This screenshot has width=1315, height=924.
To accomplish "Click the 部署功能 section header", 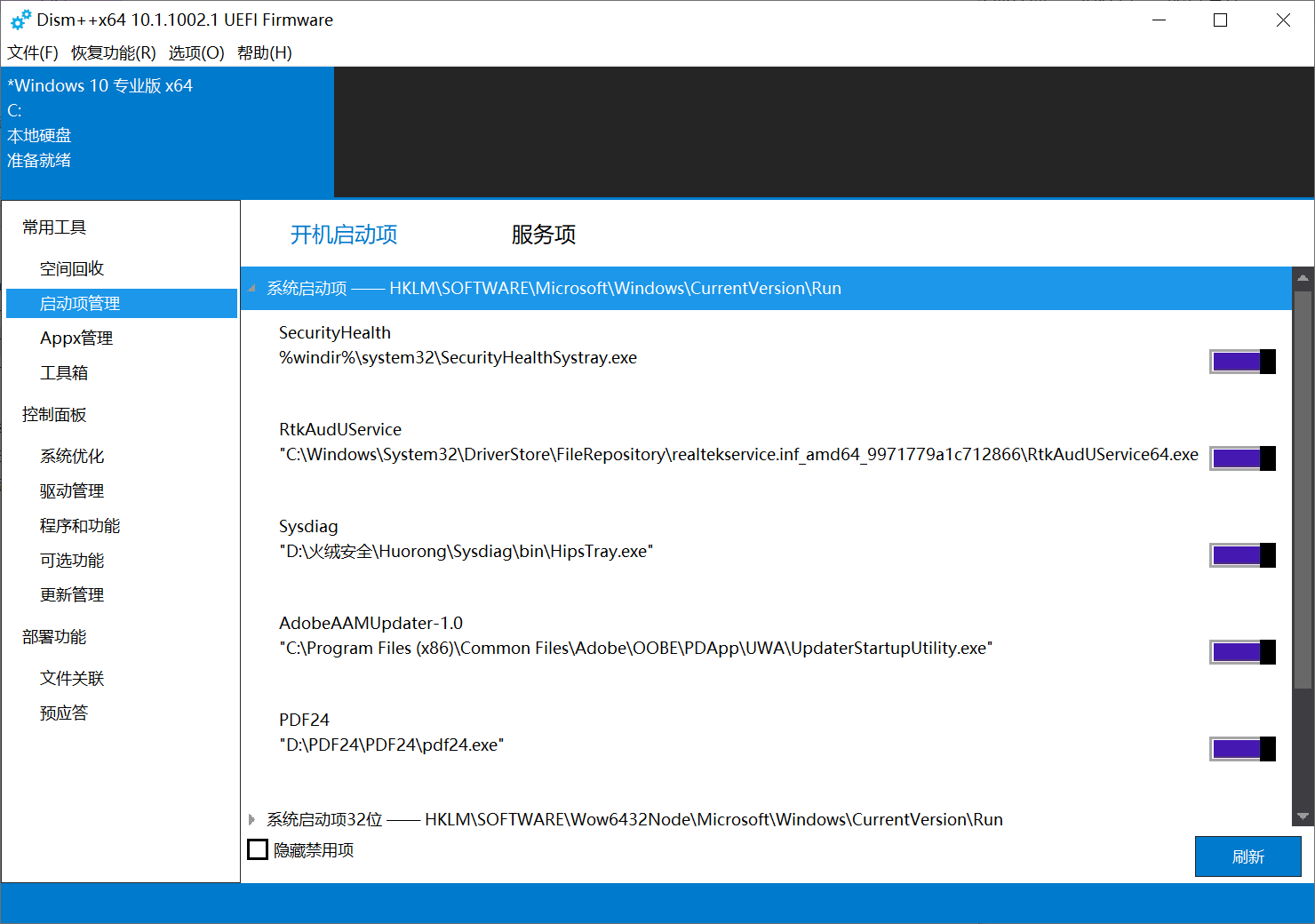I will [54, 637].
